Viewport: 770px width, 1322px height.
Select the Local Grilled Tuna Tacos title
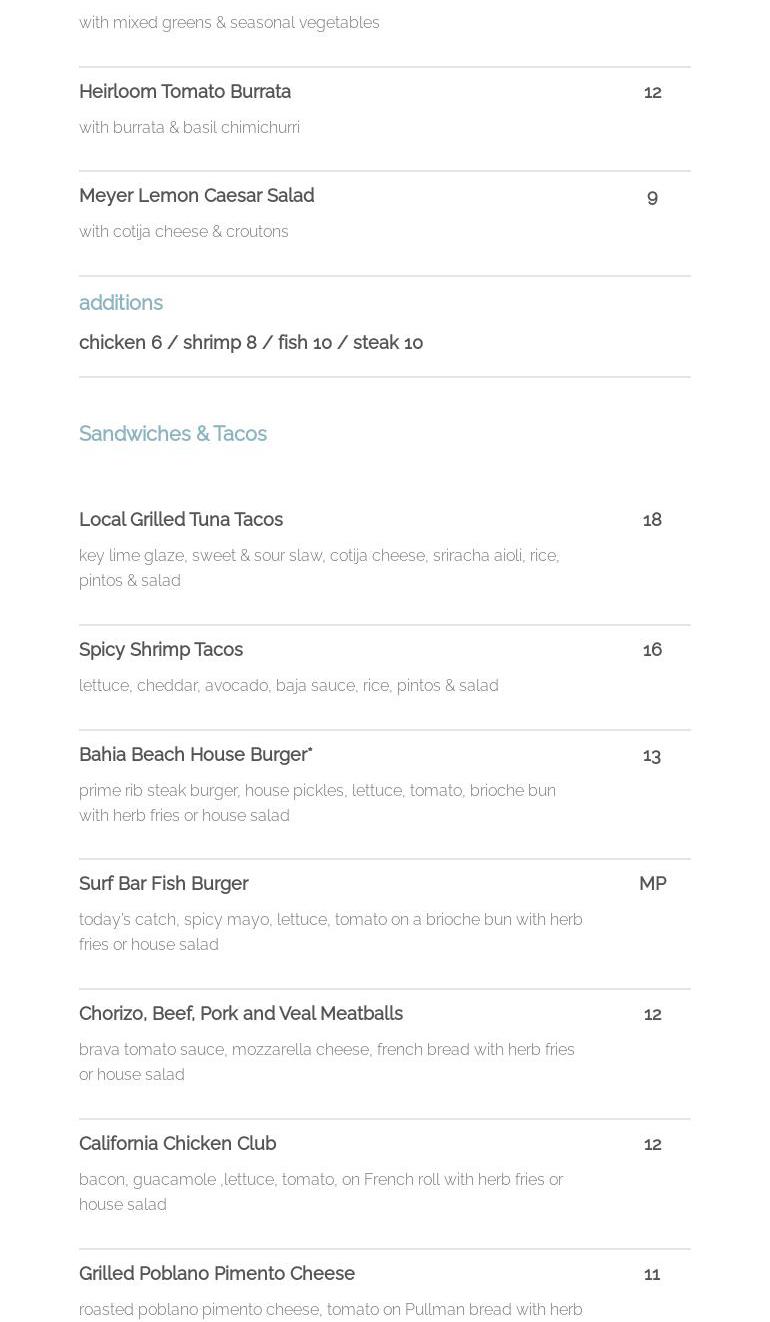(181, 519)
